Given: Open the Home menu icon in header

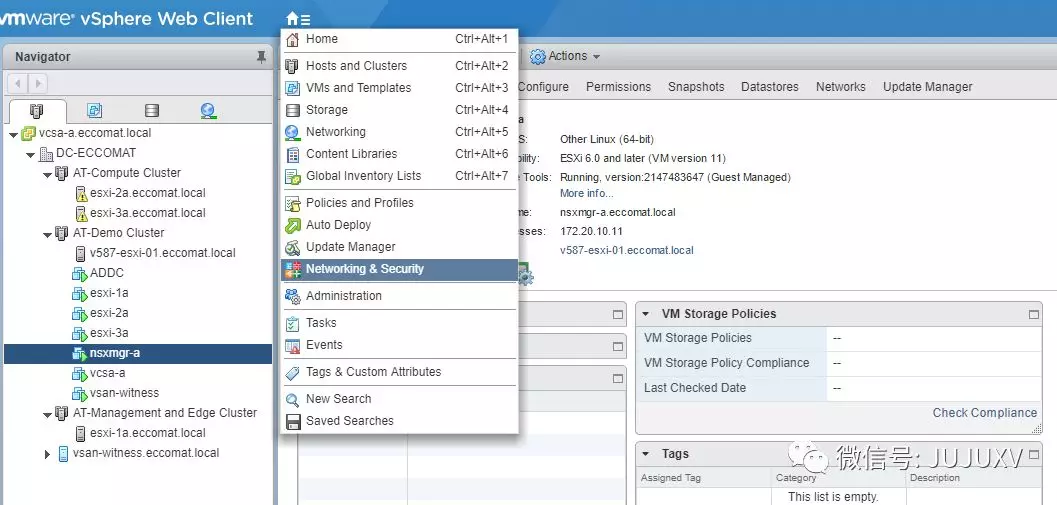Looking at the screenshot, I should click(x=298, y=19).
